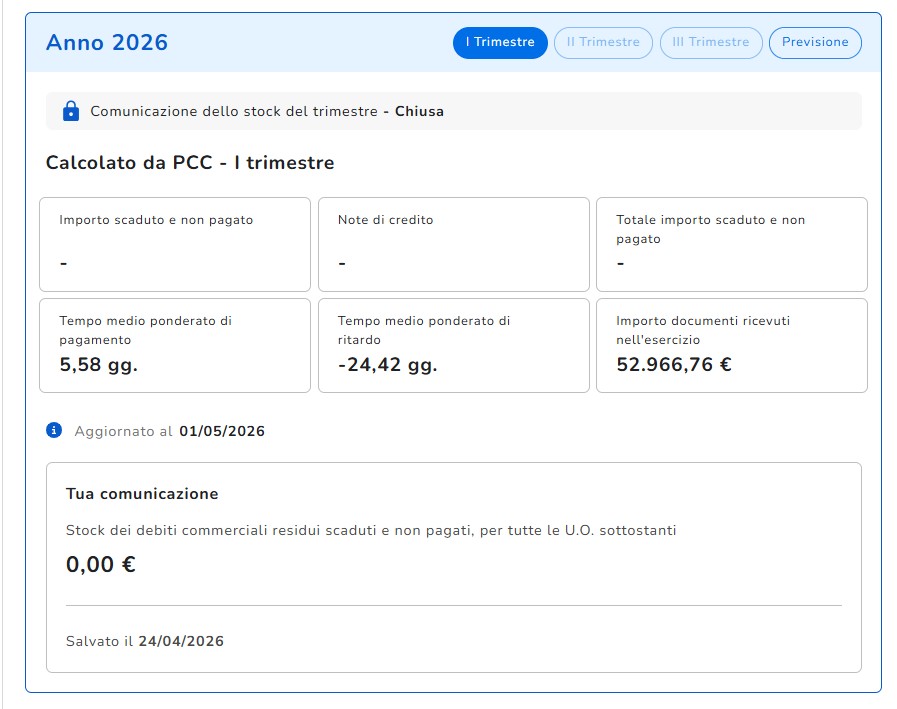897x709 pixels.
Task: Click the -24,42 gg. value
Action: pos(387,365)
